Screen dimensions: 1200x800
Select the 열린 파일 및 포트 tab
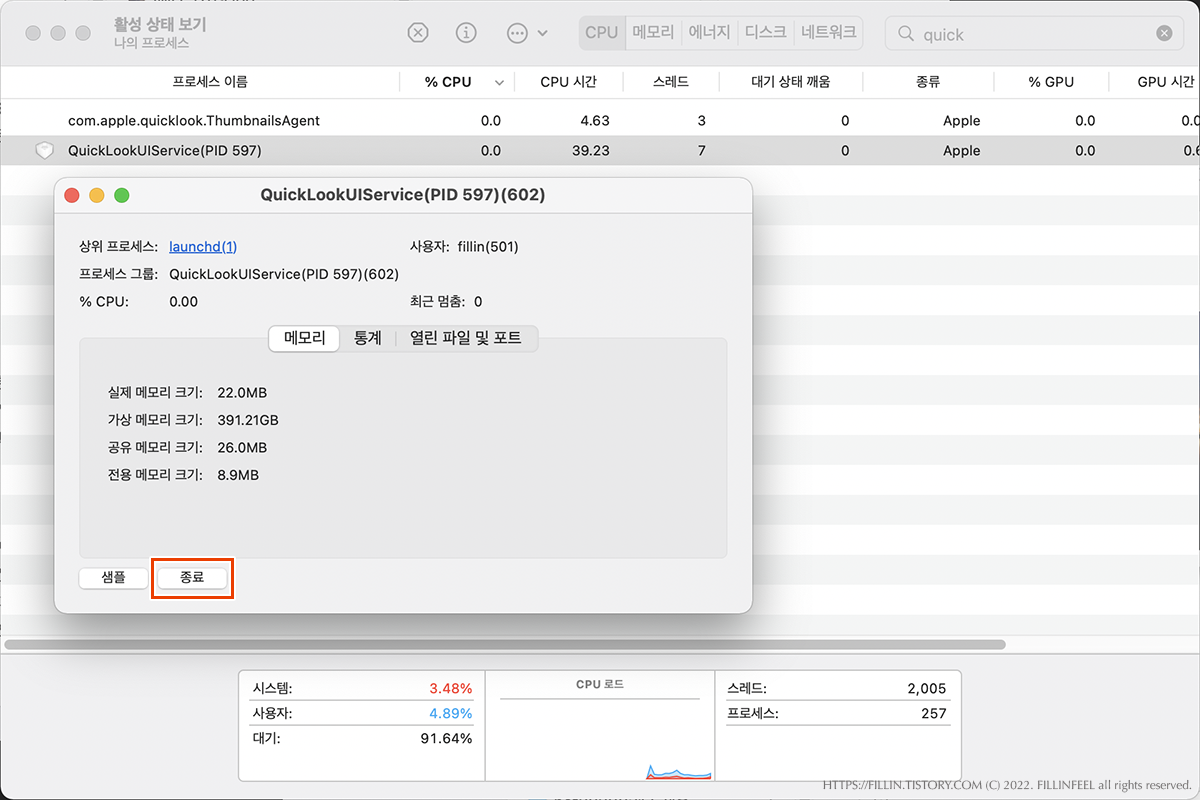pos(466,338)
